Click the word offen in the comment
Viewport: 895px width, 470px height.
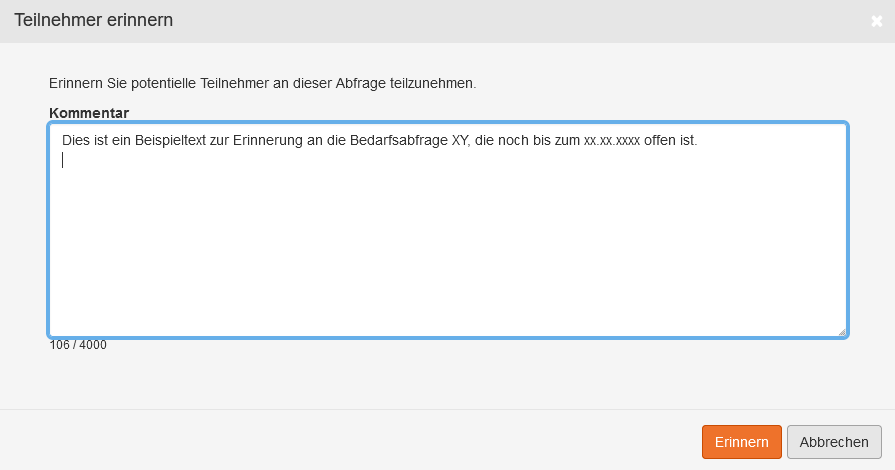(659, 141)
